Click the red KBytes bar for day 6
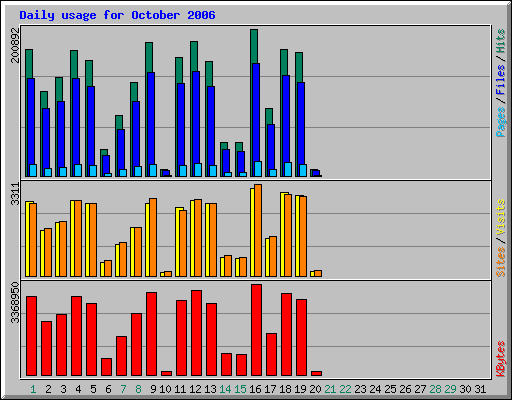512x400 pixels. 106,367
